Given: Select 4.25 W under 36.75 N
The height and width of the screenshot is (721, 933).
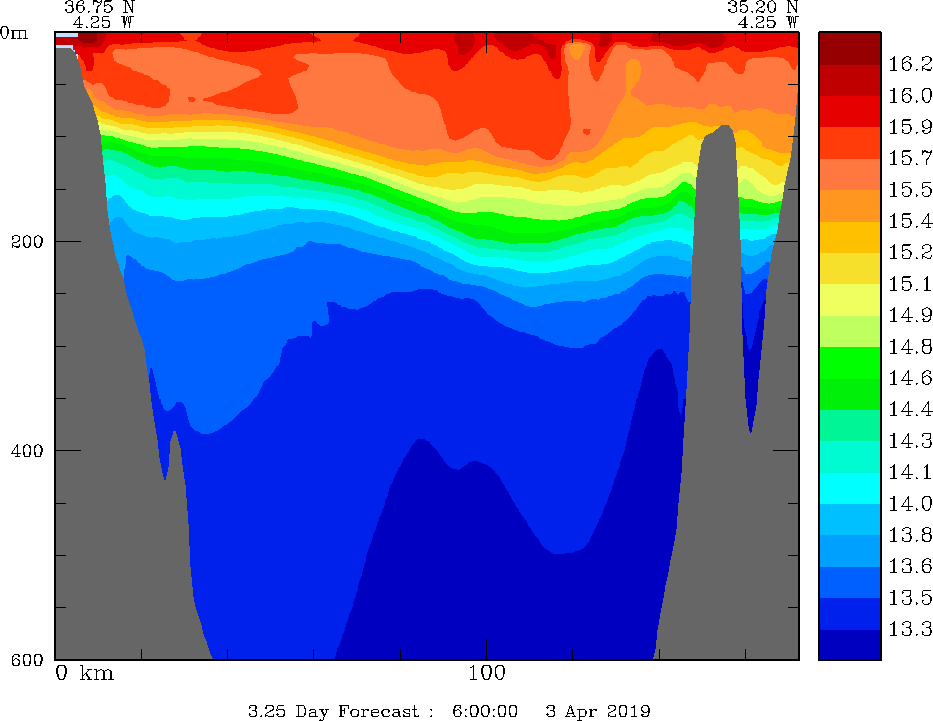Looking at the screenshot, I should 104,23.
